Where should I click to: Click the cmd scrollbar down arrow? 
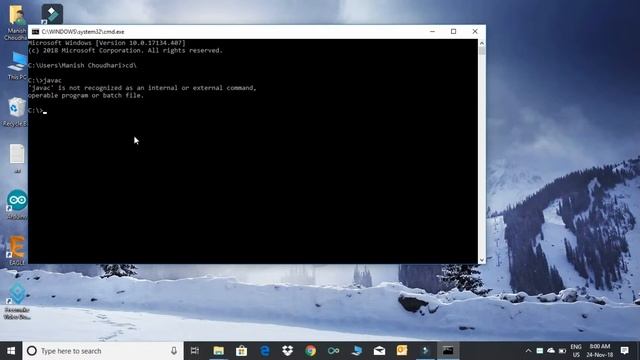(482, 260)
